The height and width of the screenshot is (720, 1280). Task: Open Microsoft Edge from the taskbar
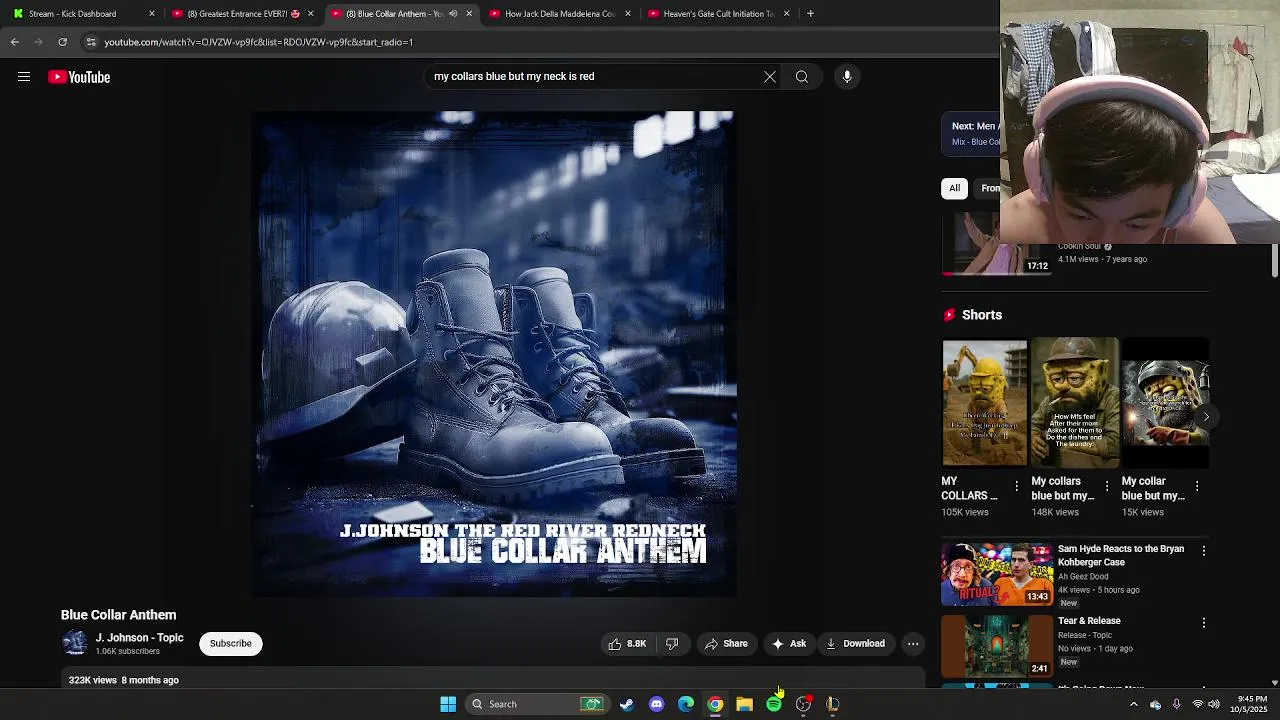click(686, 704)
